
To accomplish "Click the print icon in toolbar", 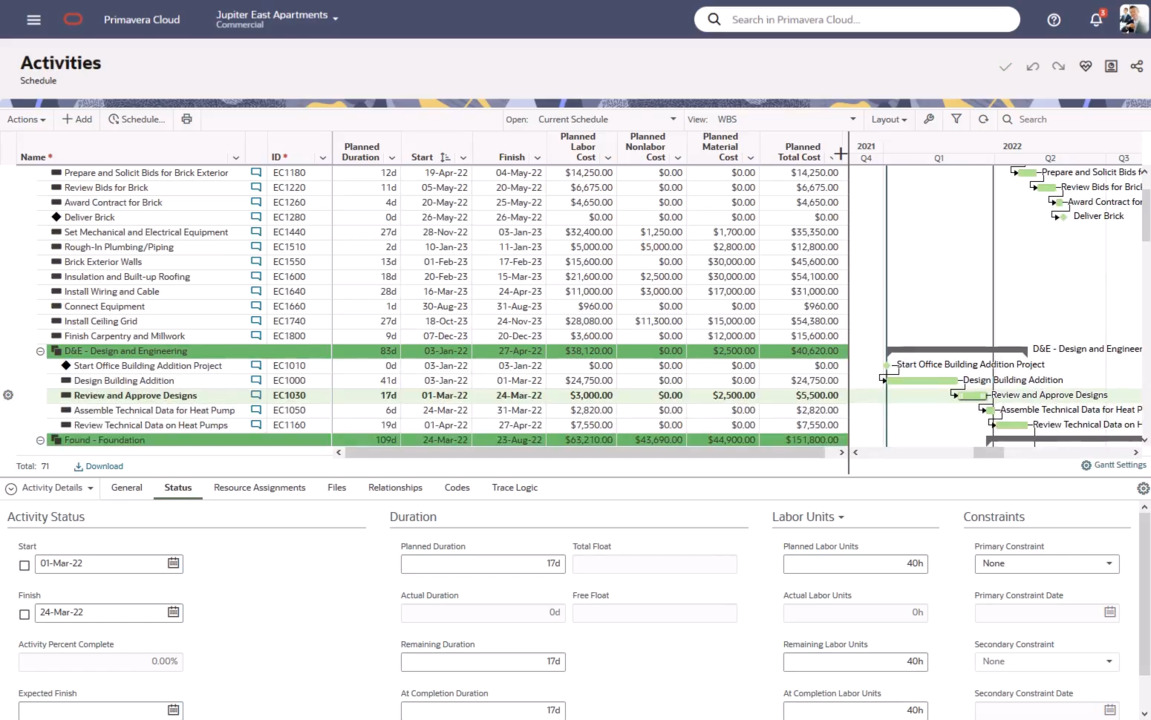I will (186, 119).
